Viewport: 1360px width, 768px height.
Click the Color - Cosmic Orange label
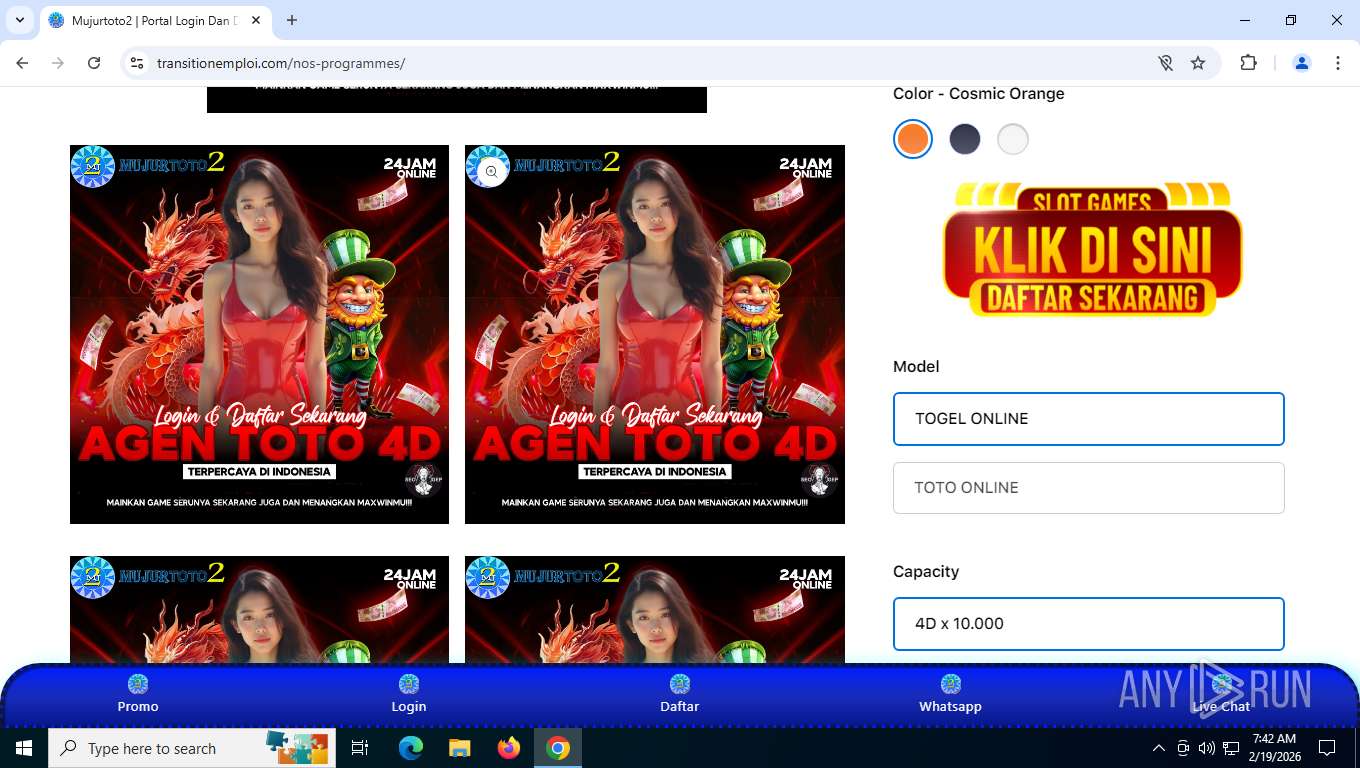978,93
